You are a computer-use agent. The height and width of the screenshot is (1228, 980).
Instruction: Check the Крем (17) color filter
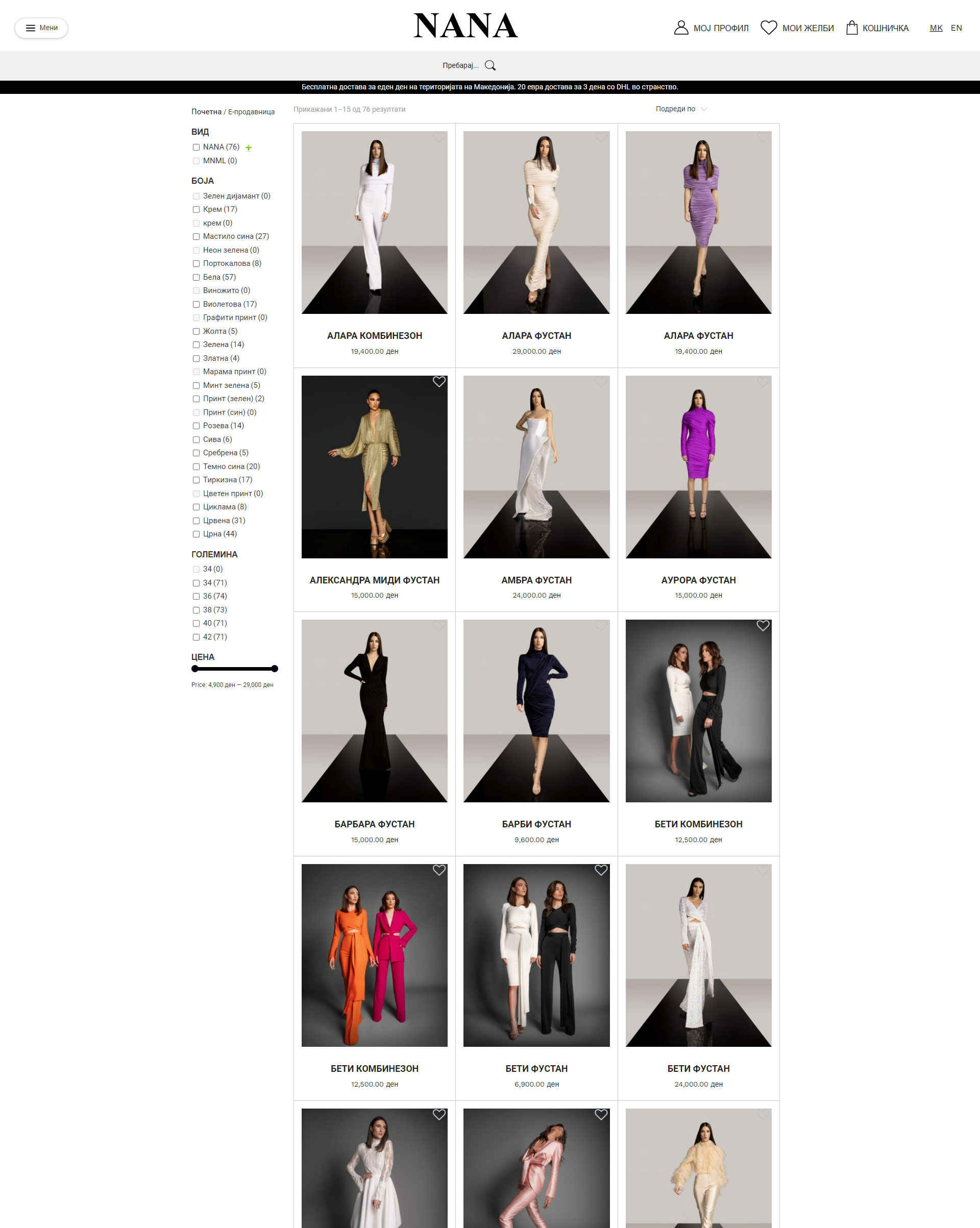196,209
